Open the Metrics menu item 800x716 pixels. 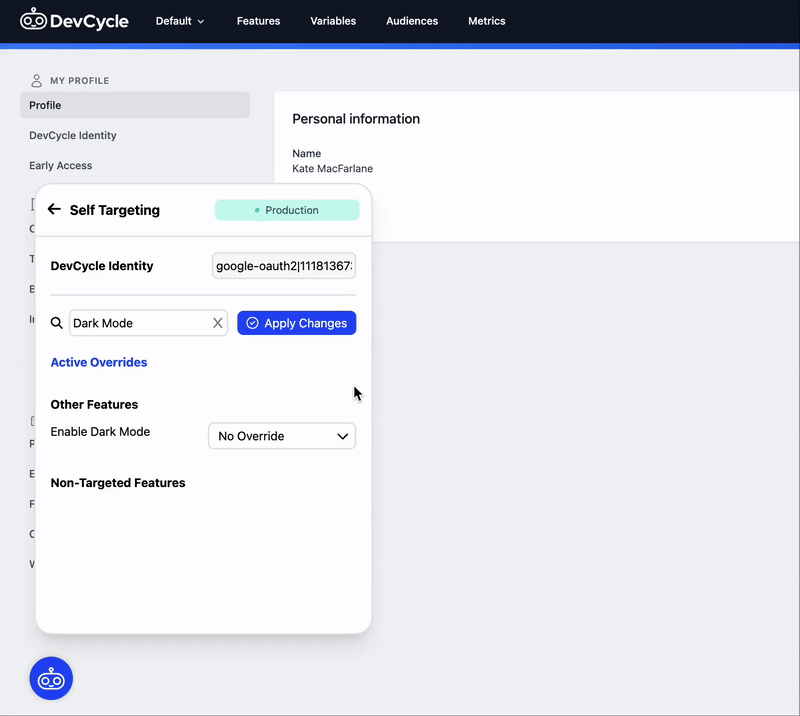coord(487,20)
